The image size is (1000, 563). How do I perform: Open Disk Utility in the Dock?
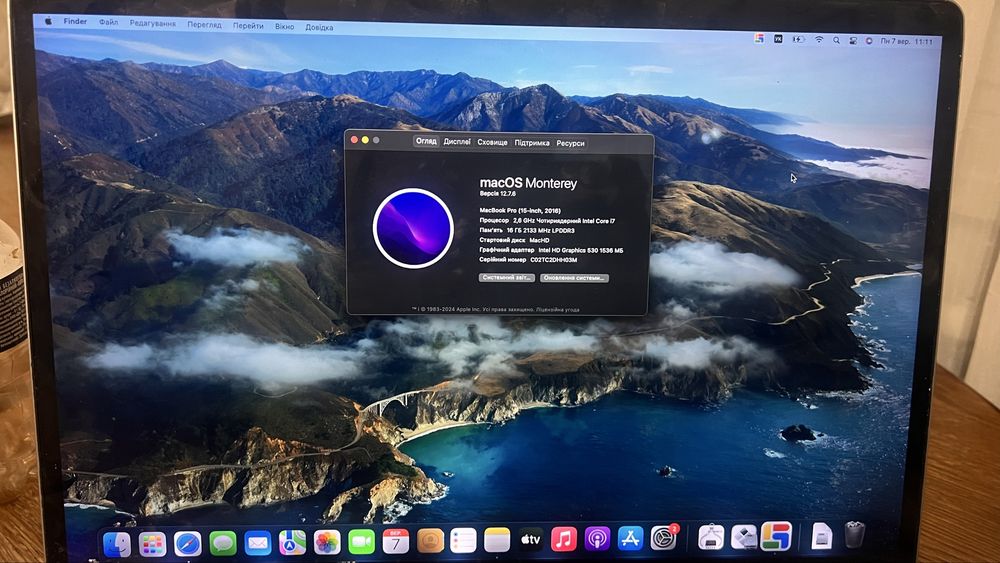point(743,537)
